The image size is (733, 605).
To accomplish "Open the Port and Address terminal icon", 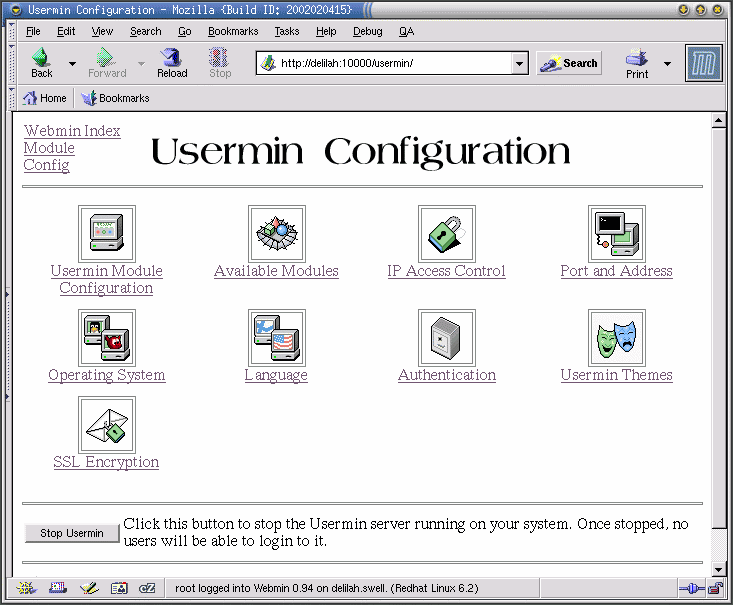I will 617,233.
